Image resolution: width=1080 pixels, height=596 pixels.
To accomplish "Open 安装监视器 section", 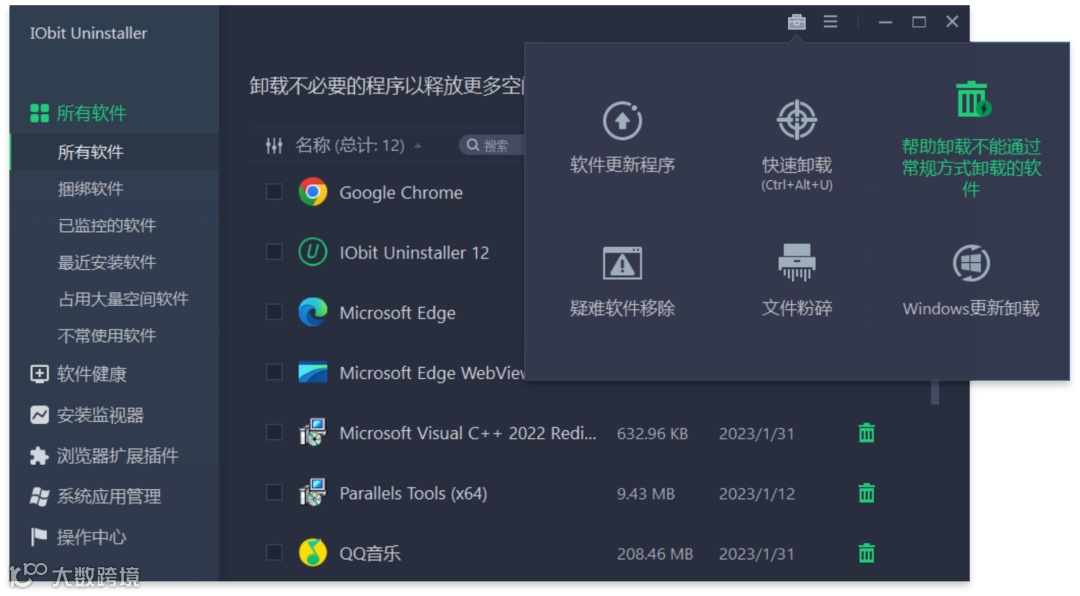I will pyautogui.click(x=87, y=415).
